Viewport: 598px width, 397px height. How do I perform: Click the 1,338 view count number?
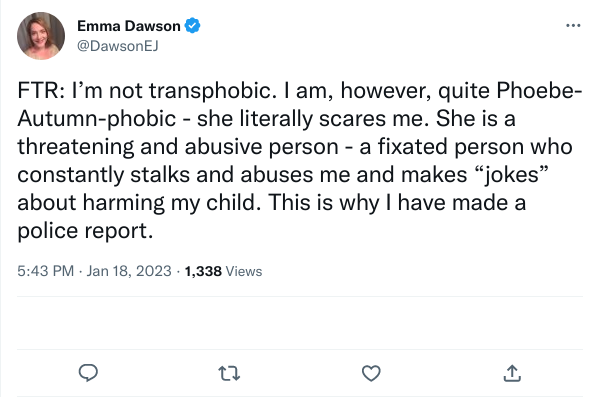point(203,272)
